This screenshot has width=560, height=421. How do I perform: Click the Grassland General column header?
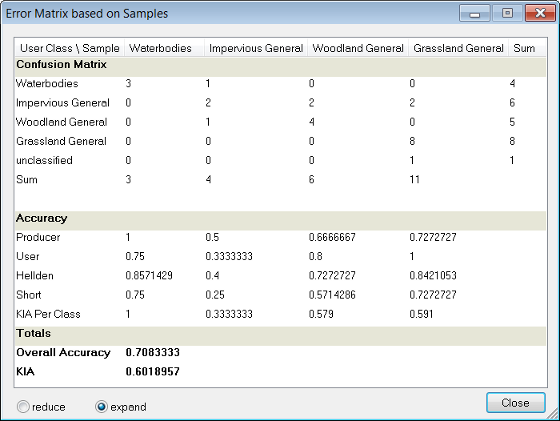click(458, 48)
